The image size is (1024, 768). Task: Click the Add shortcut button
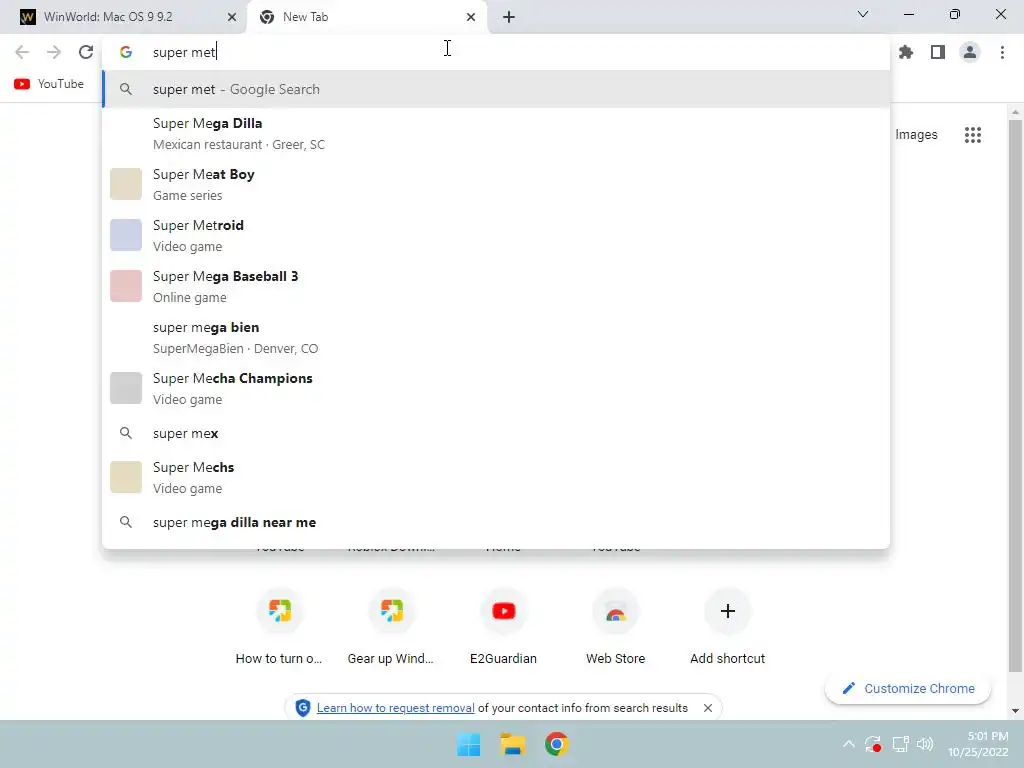pyautogui.click(x=728, y=627)
